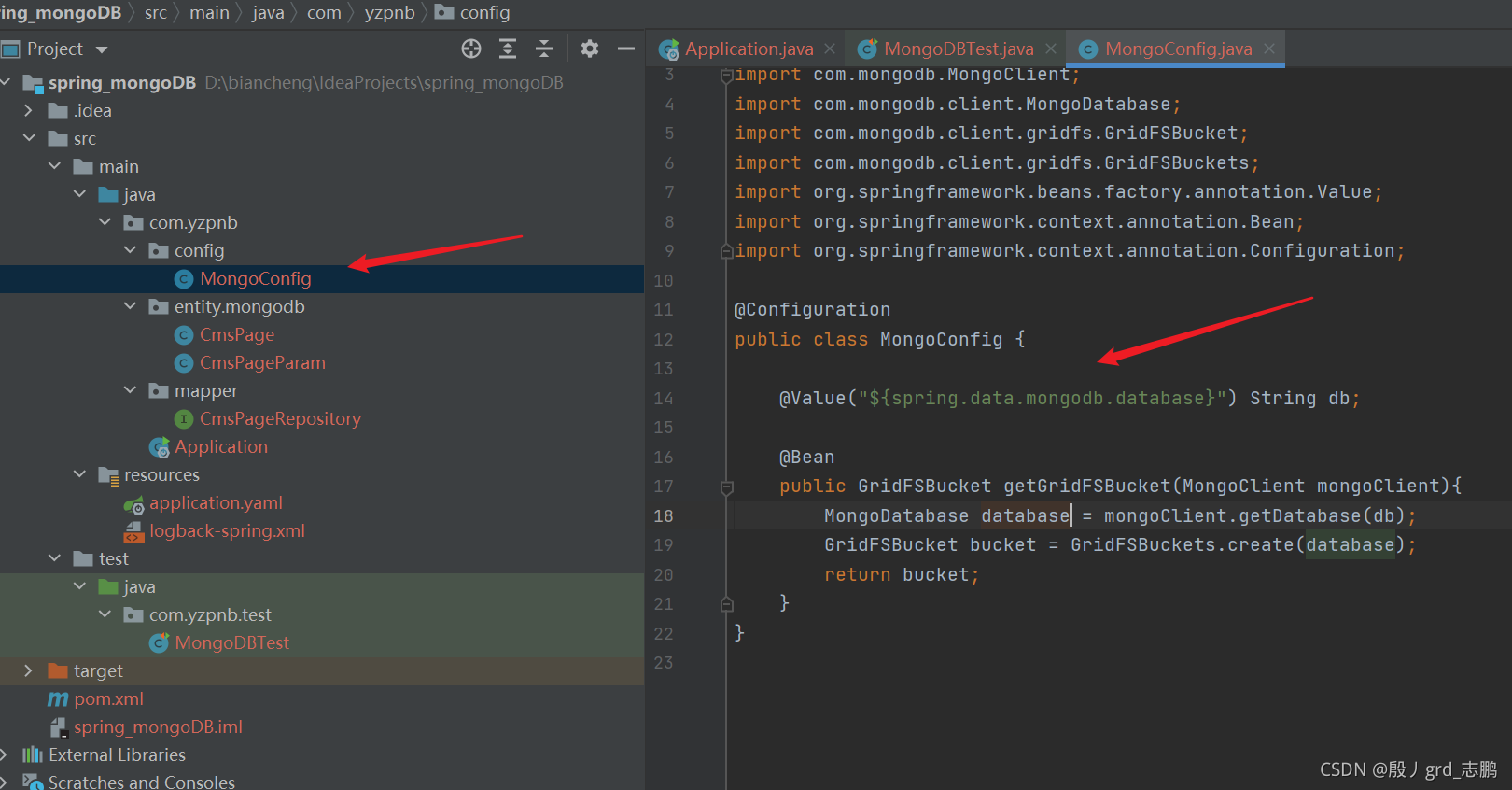Select MongoConfig class in project tree
Image resolution: width=1512 pixels, height=790 pixels.
pos(256,278)
